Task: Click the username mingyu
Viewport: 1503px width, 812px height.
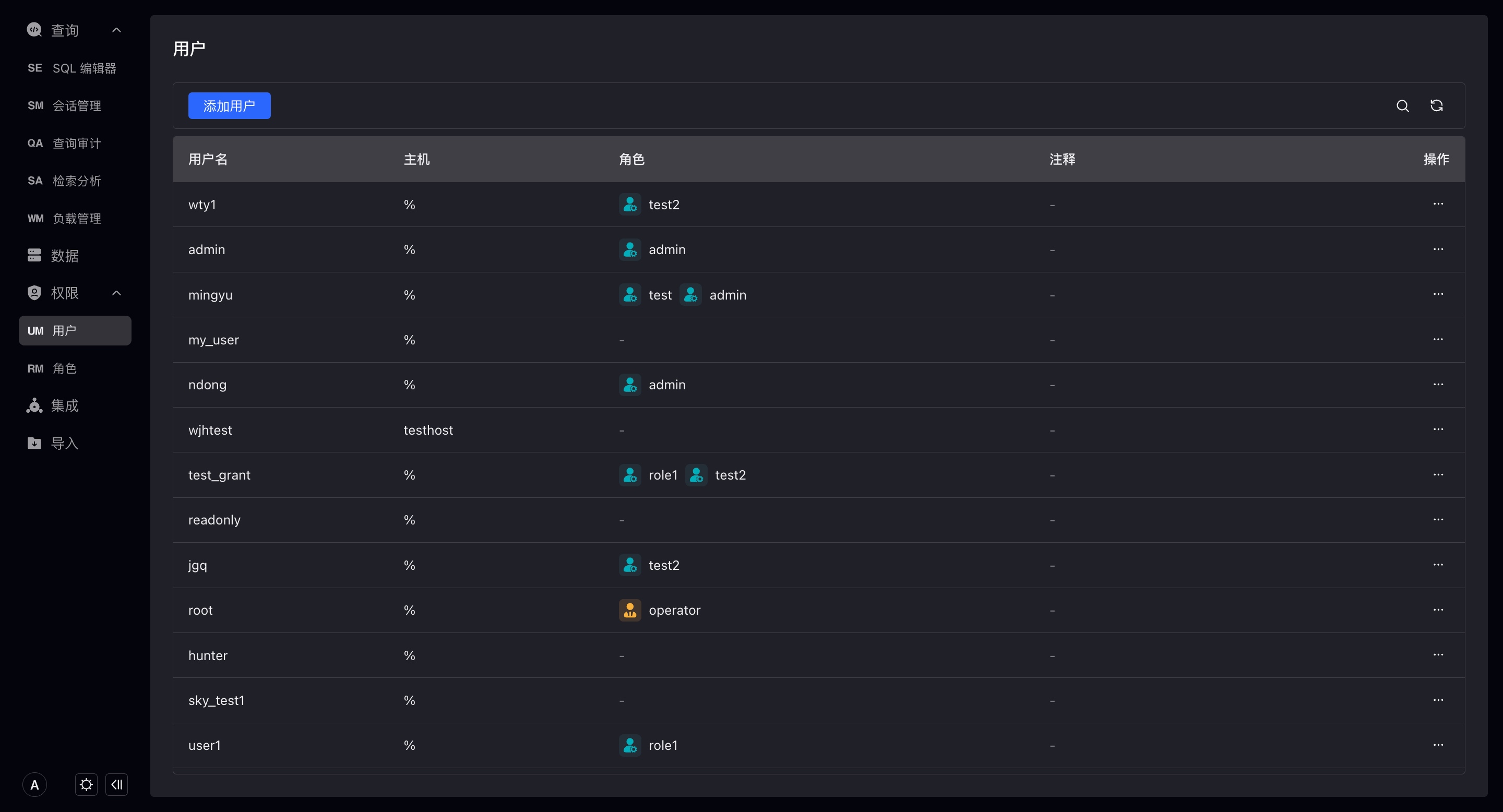Action: (210, 295)
